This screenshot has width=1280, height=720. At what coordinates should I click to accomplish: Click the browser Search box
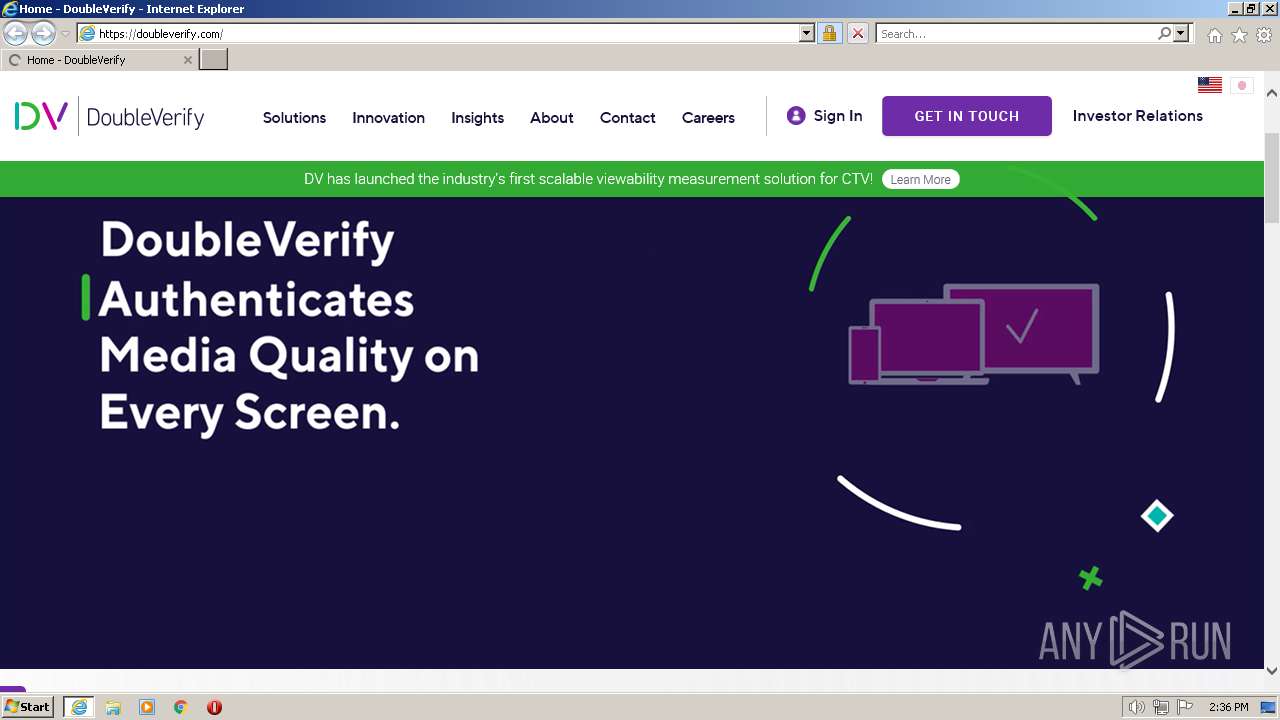pyautogui.click(x=1016, y=34)
